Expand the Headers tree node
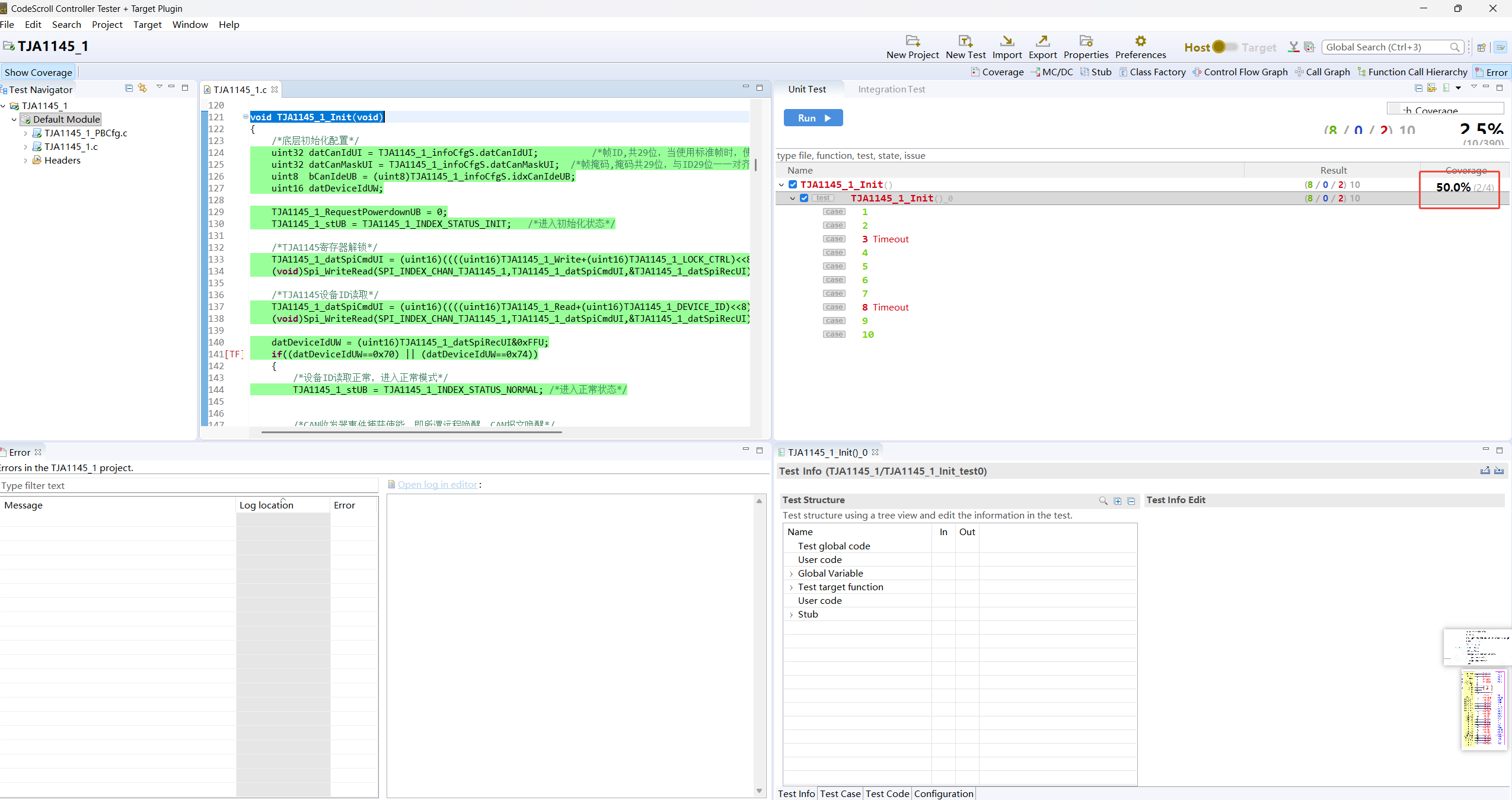This screenshot has width=1512, height=800. coord(25,161)
